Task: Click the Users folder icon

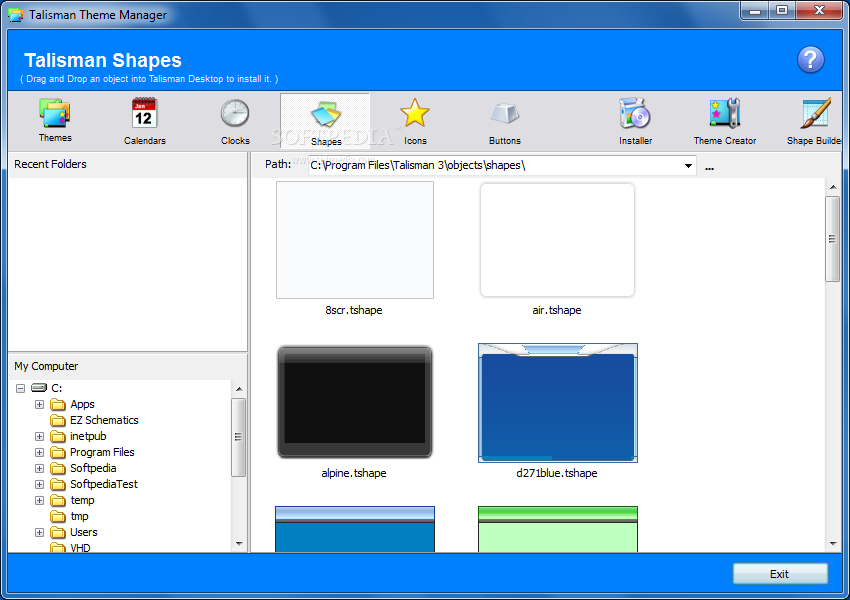Action: (x=57, y=532)
